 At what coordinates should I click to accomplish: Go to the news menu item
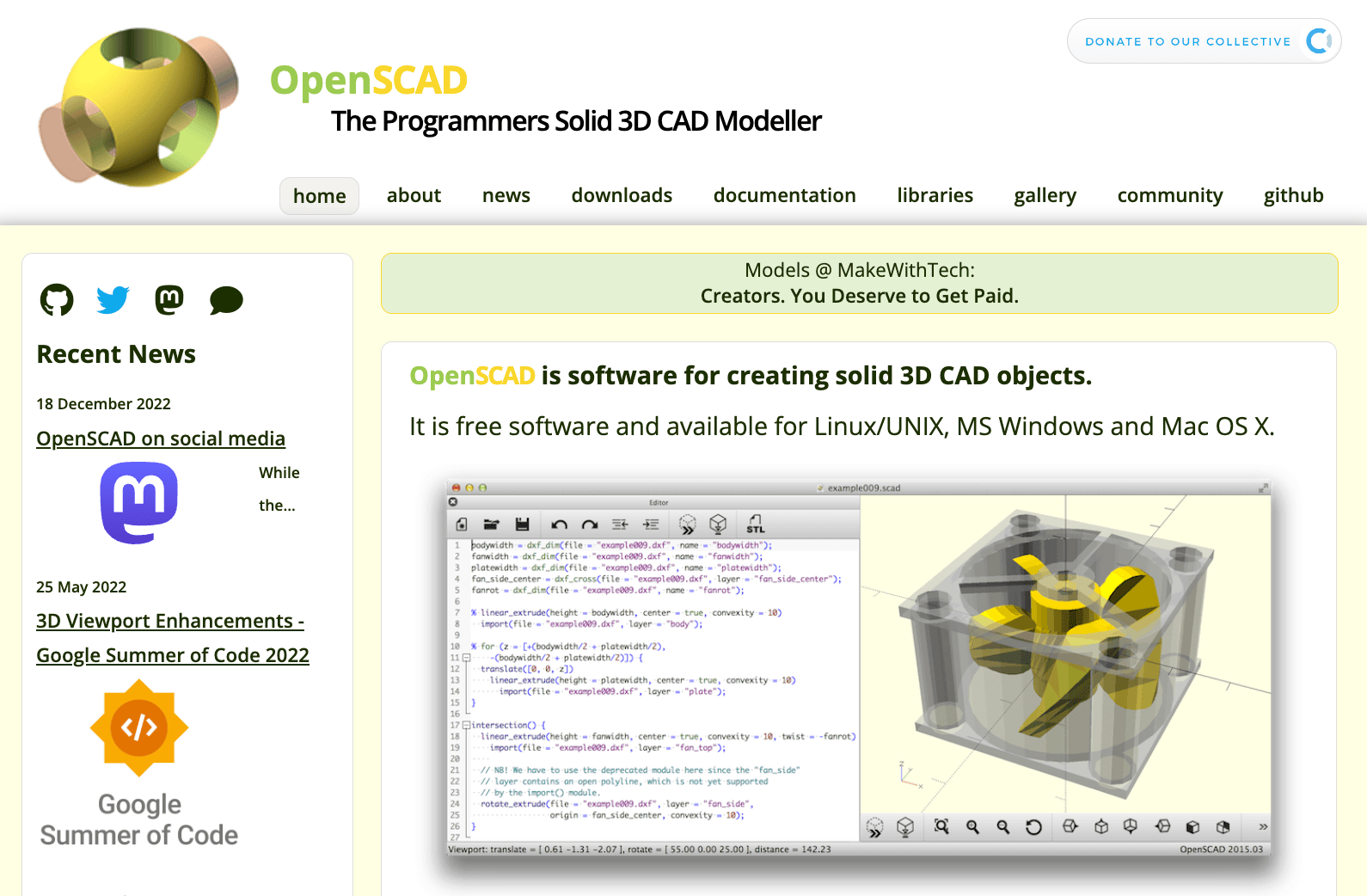coord(506,196)
